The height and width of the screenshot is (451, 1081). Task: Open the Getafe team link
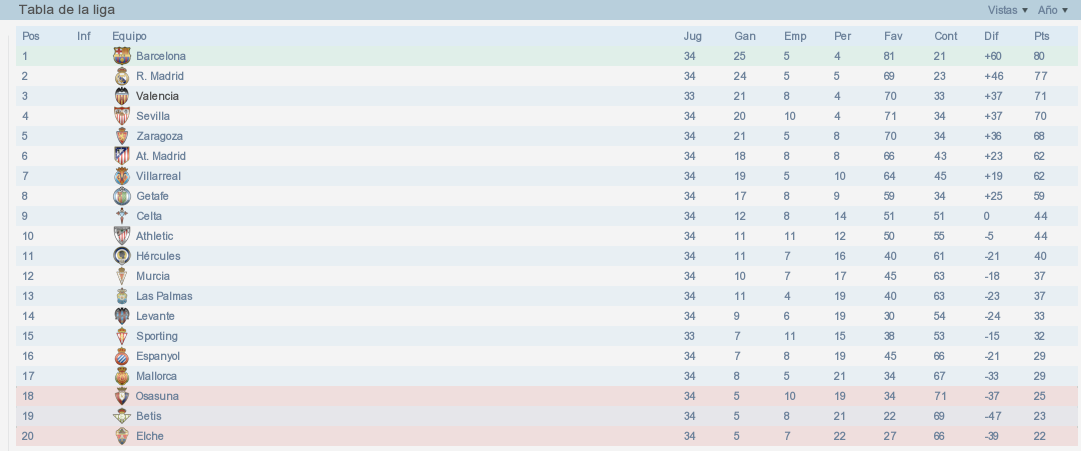(x=152, y=196)
